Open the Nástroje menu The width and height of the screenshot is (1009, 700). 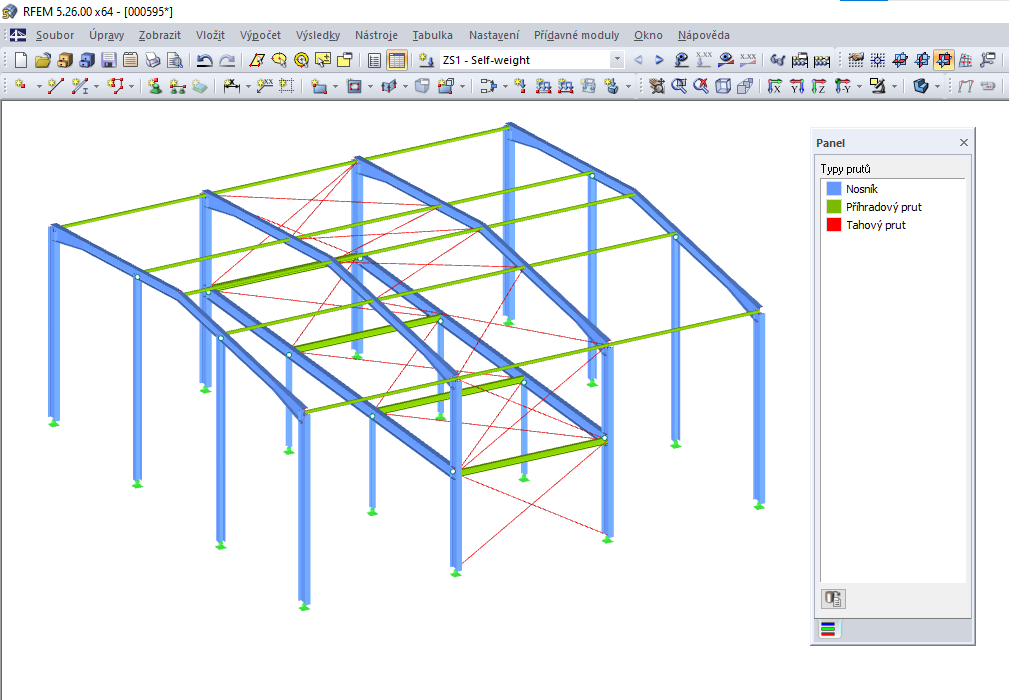pos(376,35)
